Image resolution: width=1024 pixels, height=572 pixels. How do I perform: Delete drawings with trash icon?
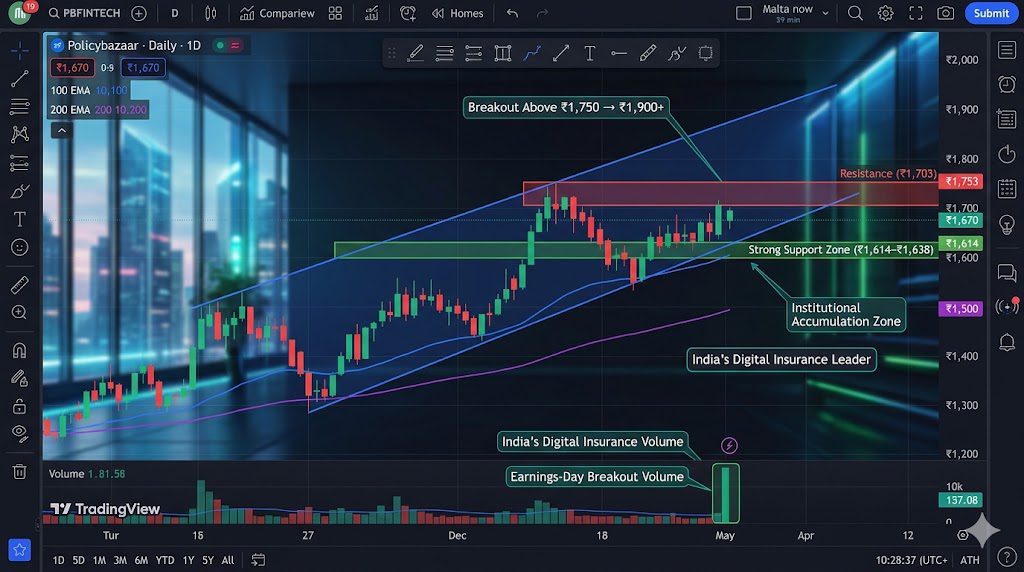[20, 471]
